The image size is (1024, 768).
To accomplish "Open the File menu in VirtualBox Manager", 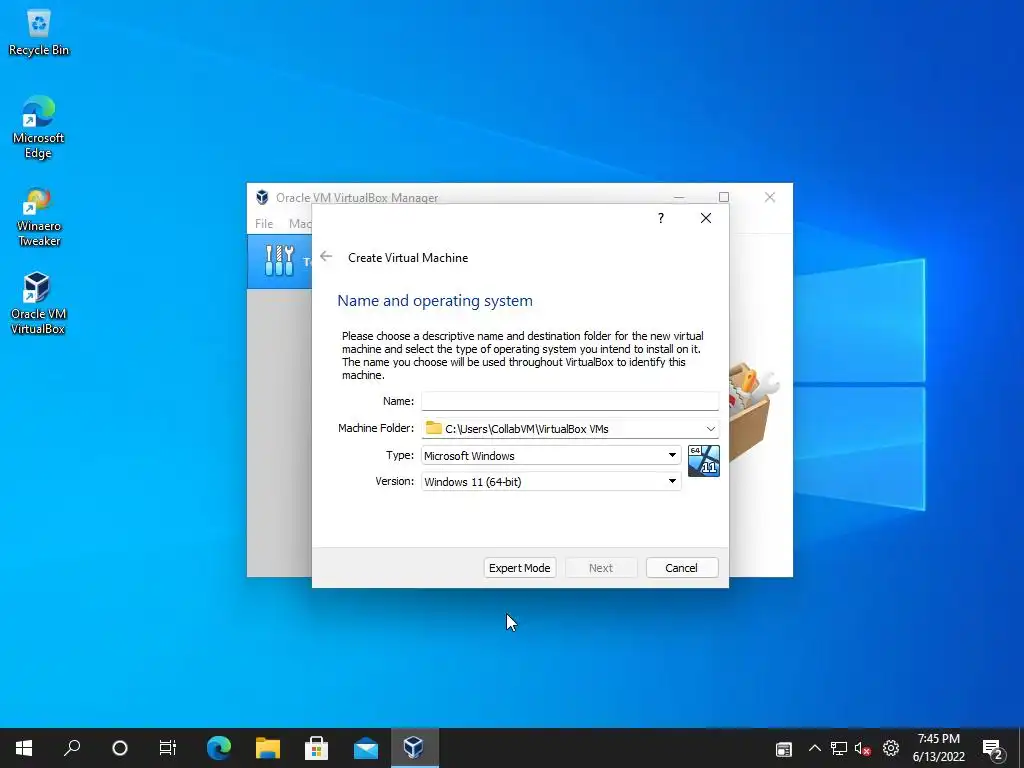I will click(x=264, y=223).
